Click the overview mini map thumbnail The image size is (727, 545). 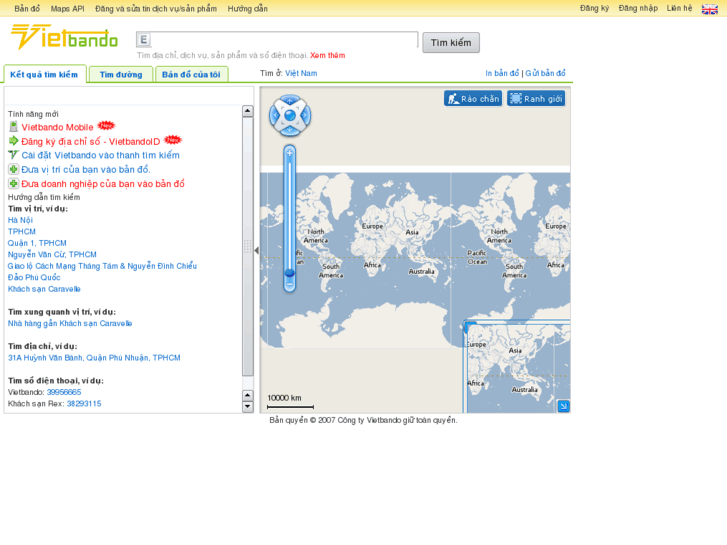pyautogui.click(x=517, y=366)
